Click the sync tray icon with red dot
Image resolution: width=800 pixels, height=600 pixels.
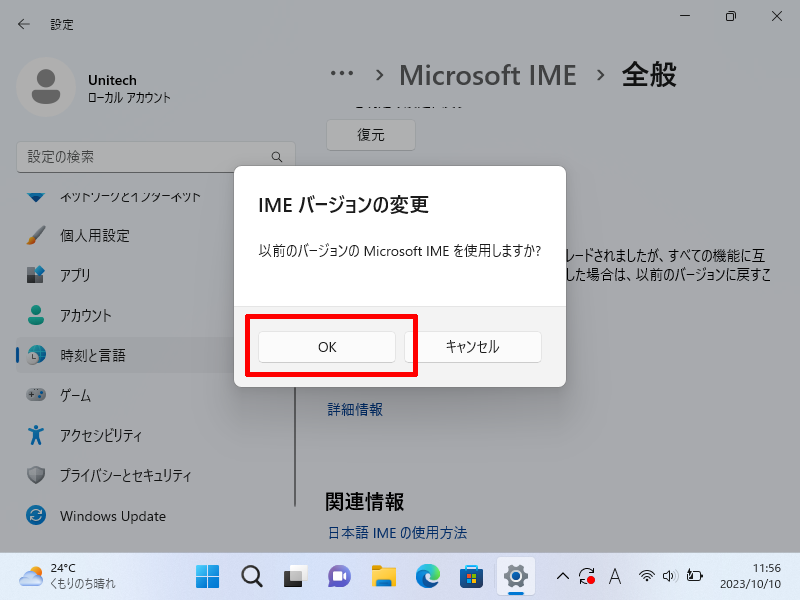(587, 577)
